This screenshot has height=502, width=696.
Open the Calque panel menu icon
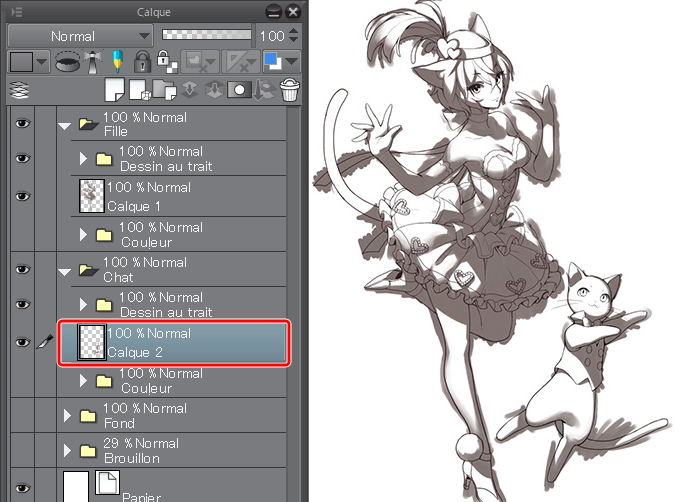tap(16, 12)
